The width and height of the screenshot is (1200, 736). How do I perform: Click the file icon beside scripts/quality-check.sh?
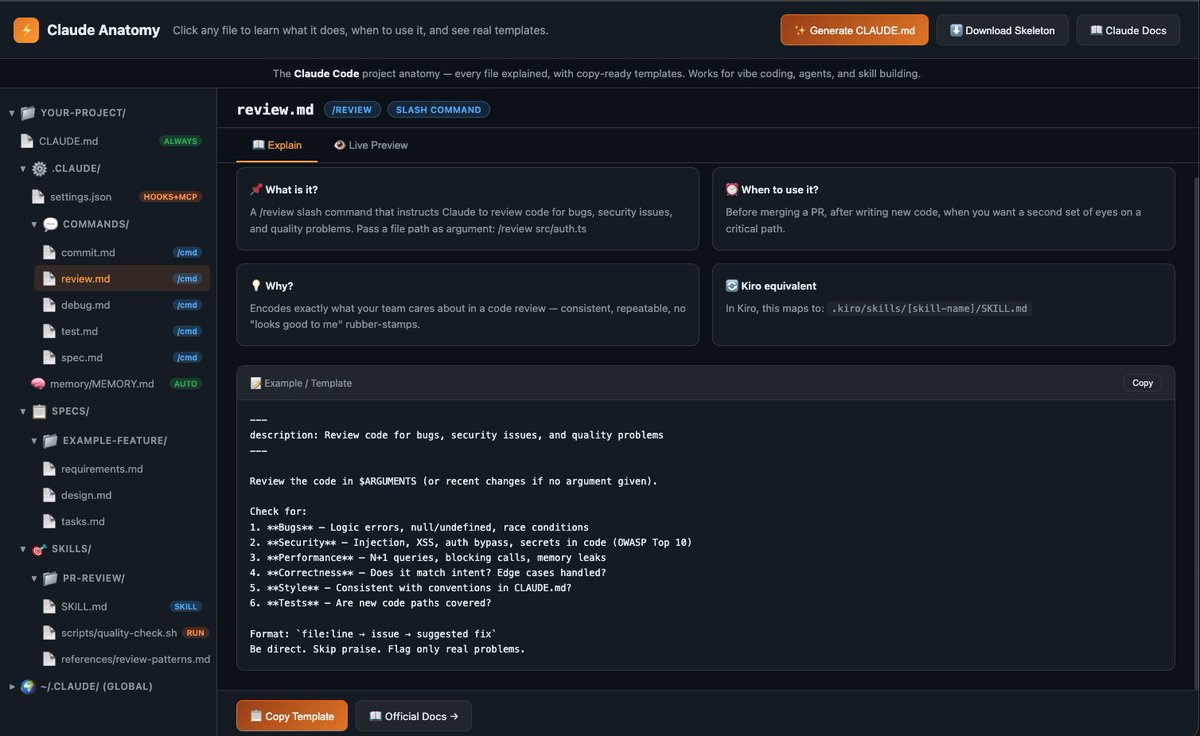click(x=49, y=633)
